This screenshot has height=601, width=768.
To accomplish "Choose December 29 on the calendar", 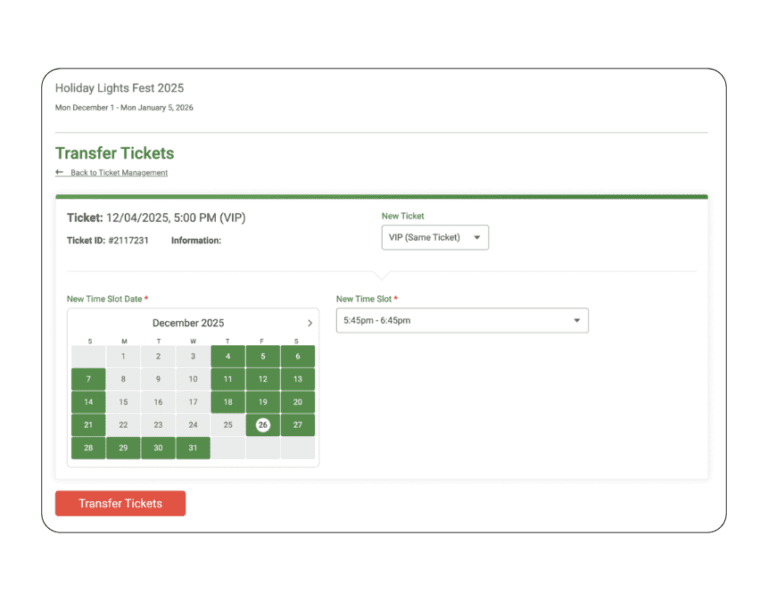I will click(123, 448).
